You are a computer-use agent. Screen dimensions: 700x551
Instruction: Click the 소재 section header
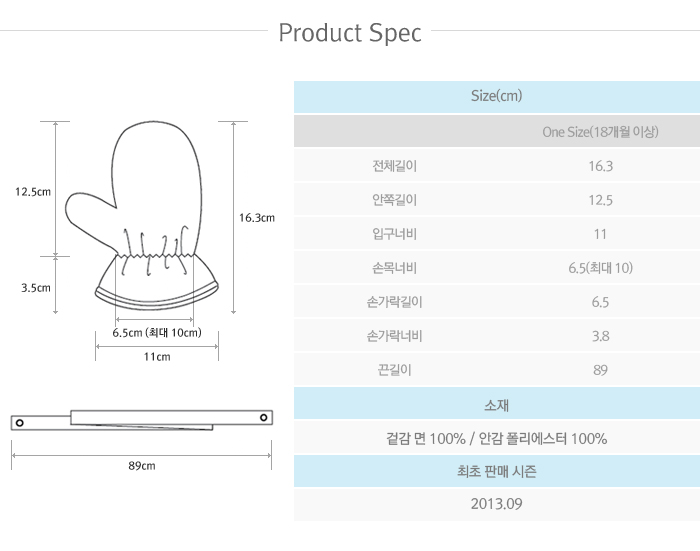[x=496, y=405]
